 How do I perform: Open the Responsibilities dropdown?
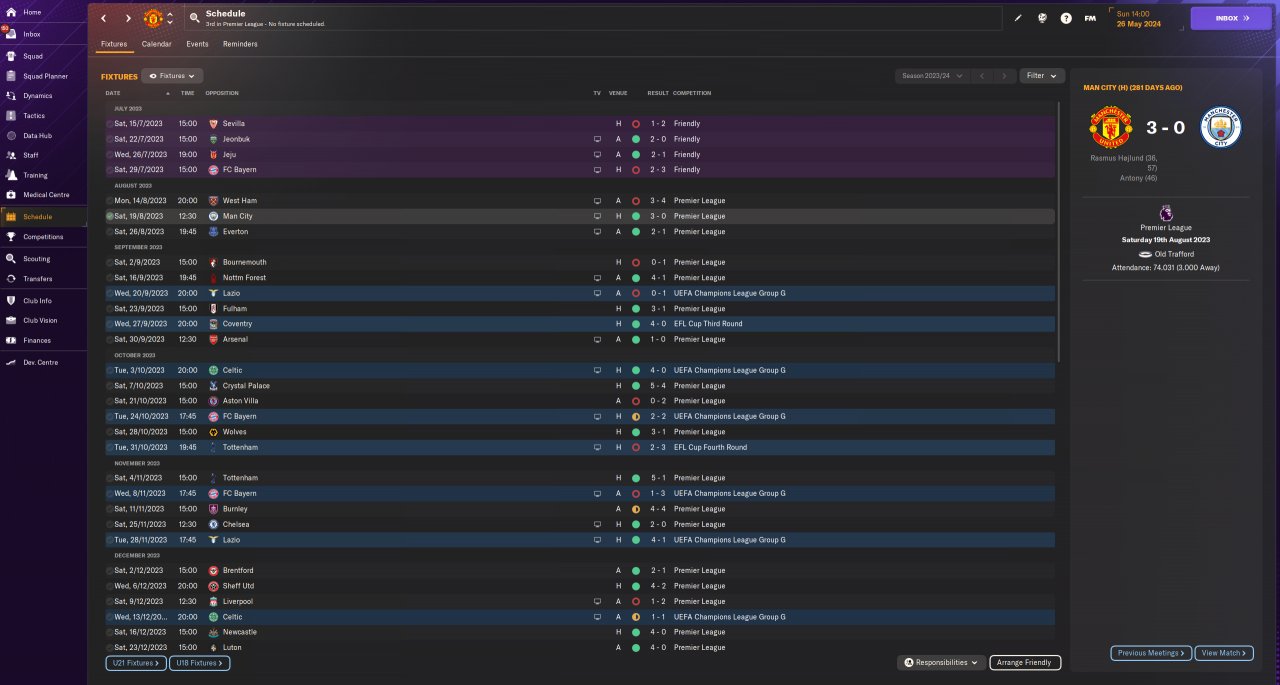click(941, 663)
